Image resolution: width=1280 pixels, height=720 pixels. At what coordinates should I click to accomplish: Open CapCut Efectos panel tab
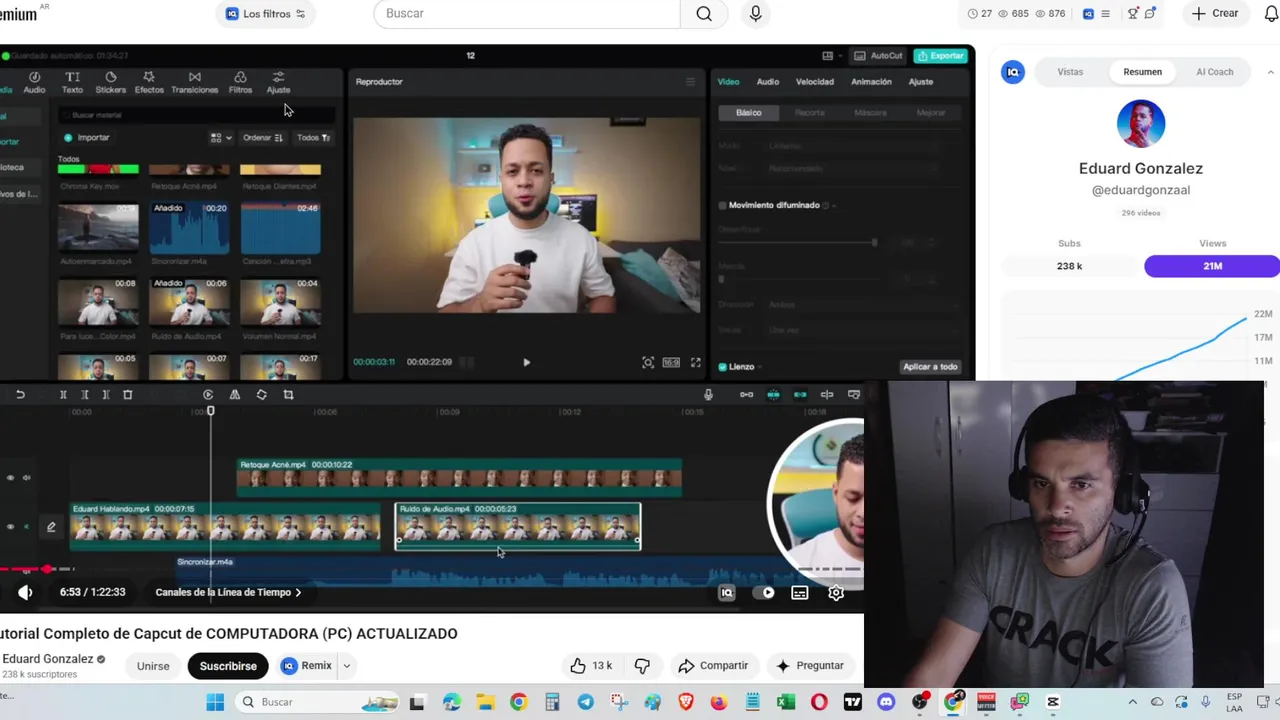pyautogui.click(x=149, y=82)
